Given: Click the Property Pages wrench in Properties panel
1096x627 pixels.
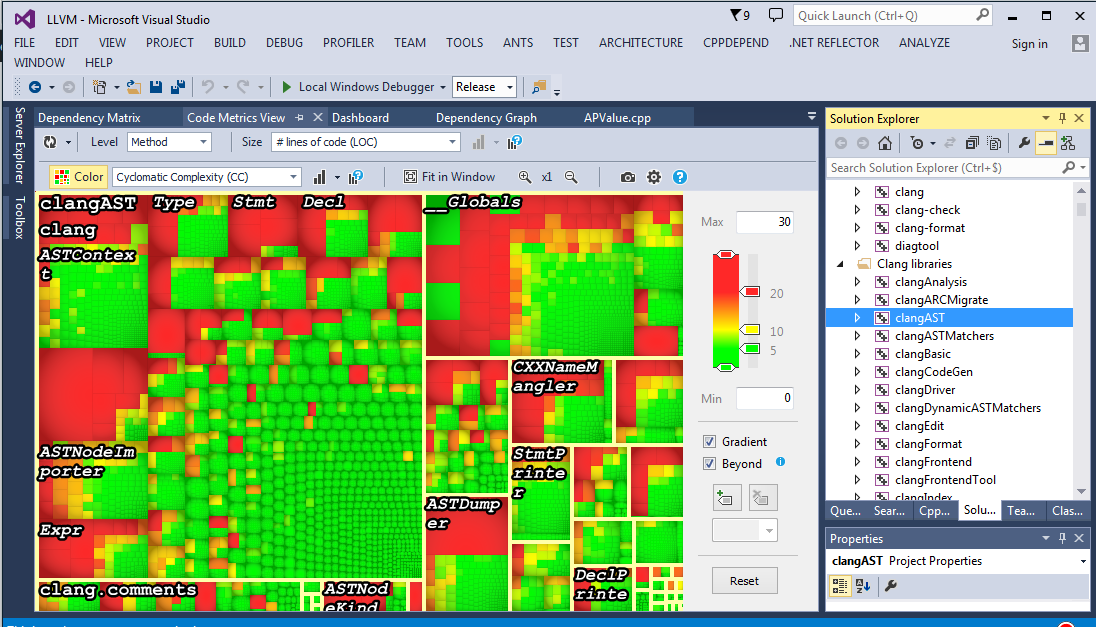Looking at the screenshot, I should (890, 586).
